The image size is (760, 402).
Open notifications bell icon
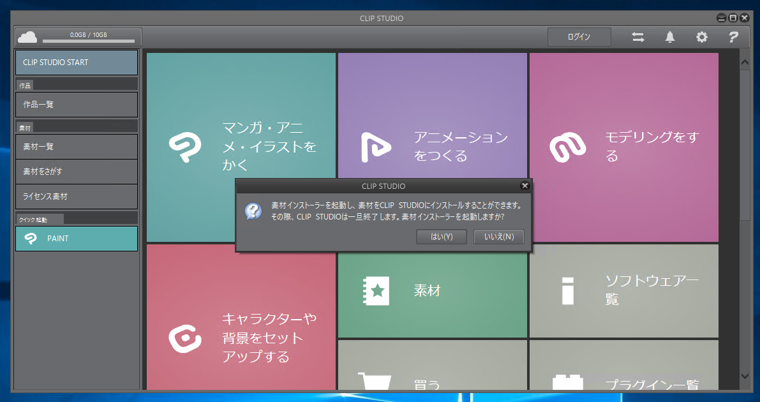[x=669, y=37]
